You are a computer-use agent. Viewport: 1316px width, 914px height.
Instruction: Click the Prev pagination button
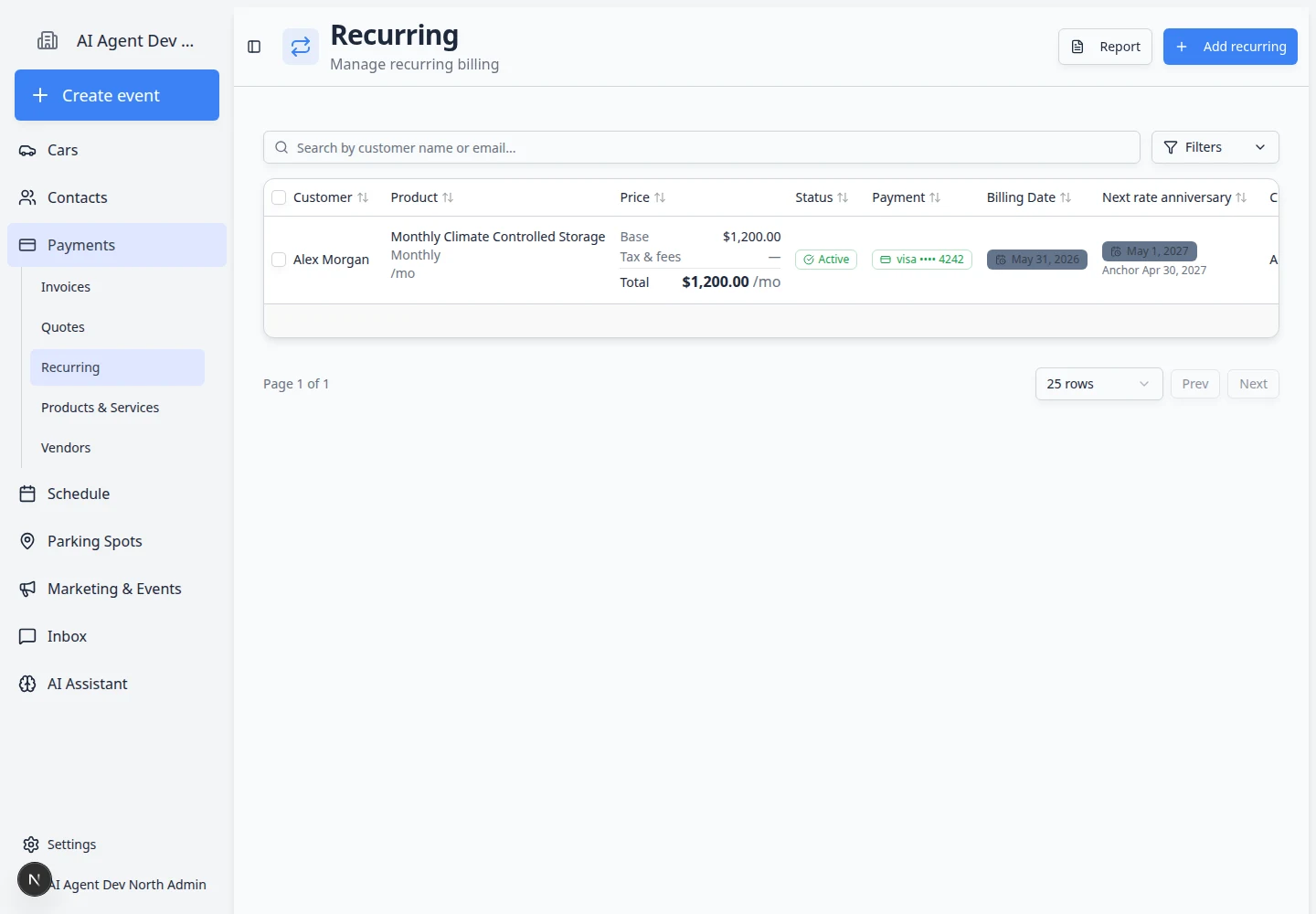point(1195,384)
